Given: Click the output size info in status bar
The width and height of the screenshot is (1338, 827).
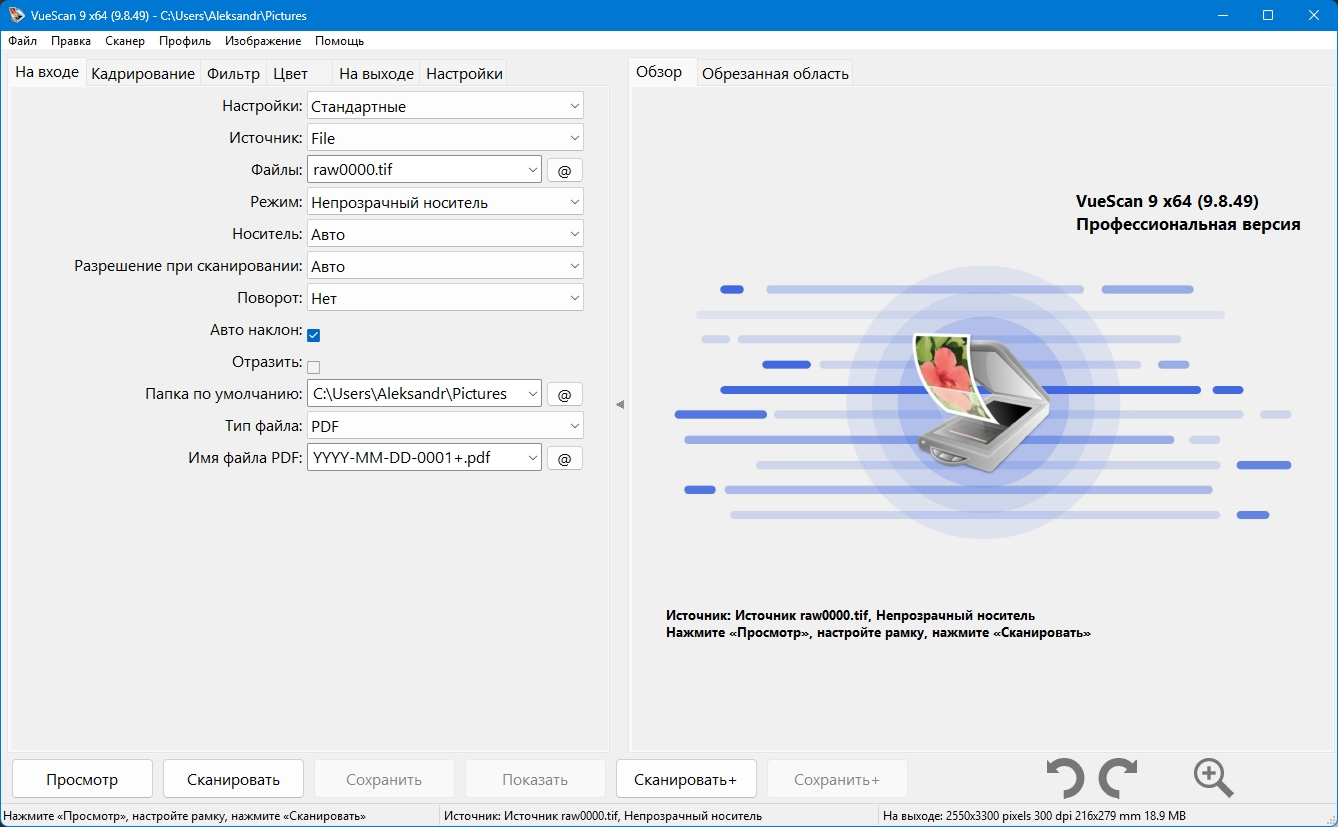Looking at the screenshot, I should [1034, 816].
